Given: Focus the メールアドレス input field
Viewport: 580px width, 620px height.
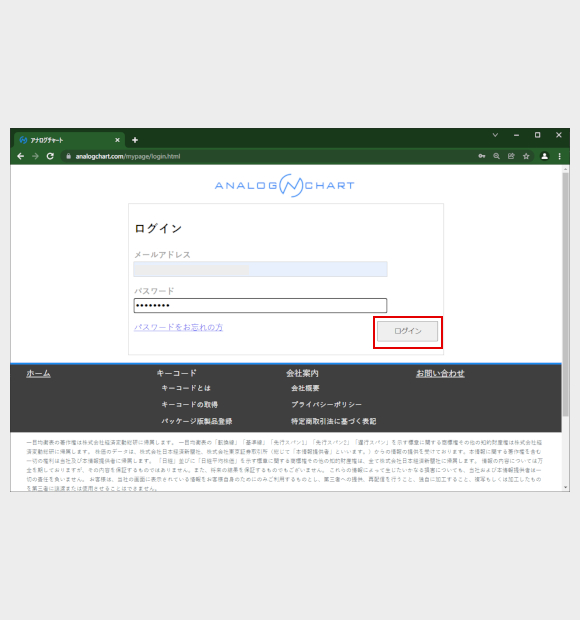Looking at the screenshot, I should [260, 269].
